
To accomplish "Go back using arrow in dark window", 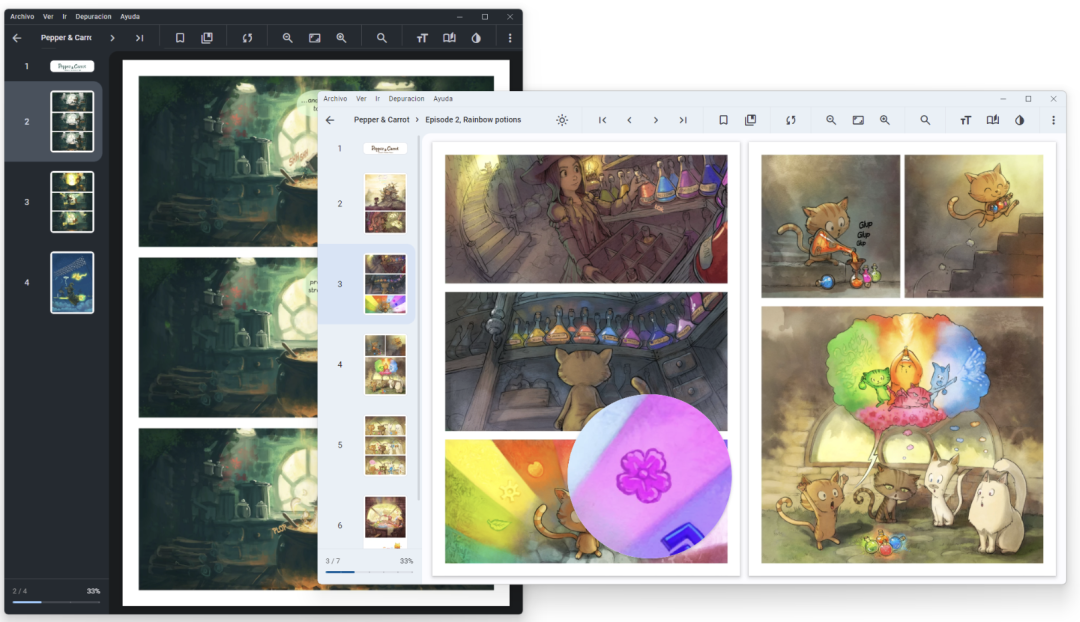I will pyautogui.click(x=17, y=38).
